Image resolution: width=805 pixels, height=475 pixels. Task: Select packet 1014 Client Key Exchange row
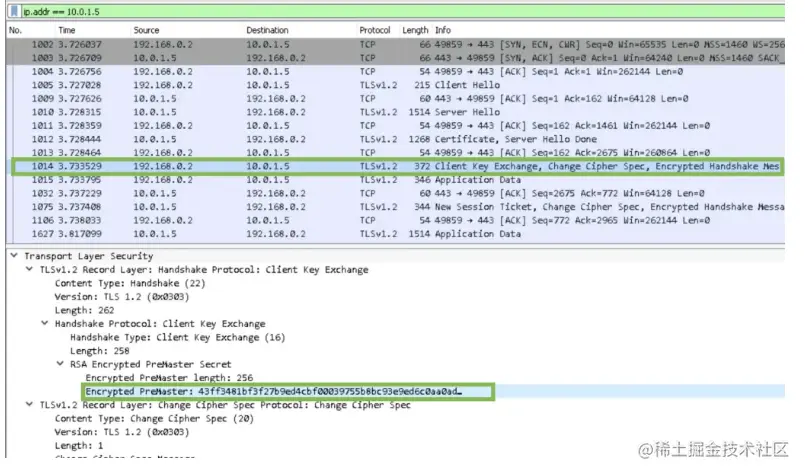(x=397, y=166)
